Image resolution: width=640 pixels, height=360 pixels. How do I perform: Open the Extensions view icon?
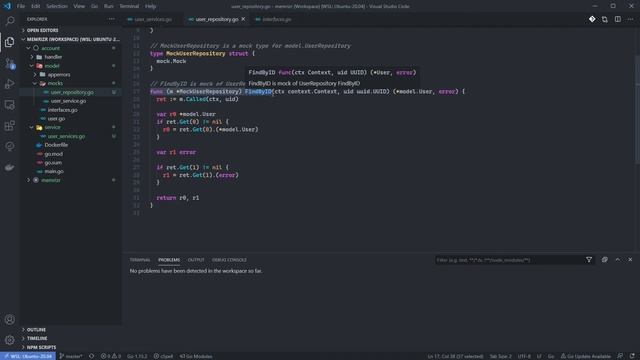click(x=10, y=126)
